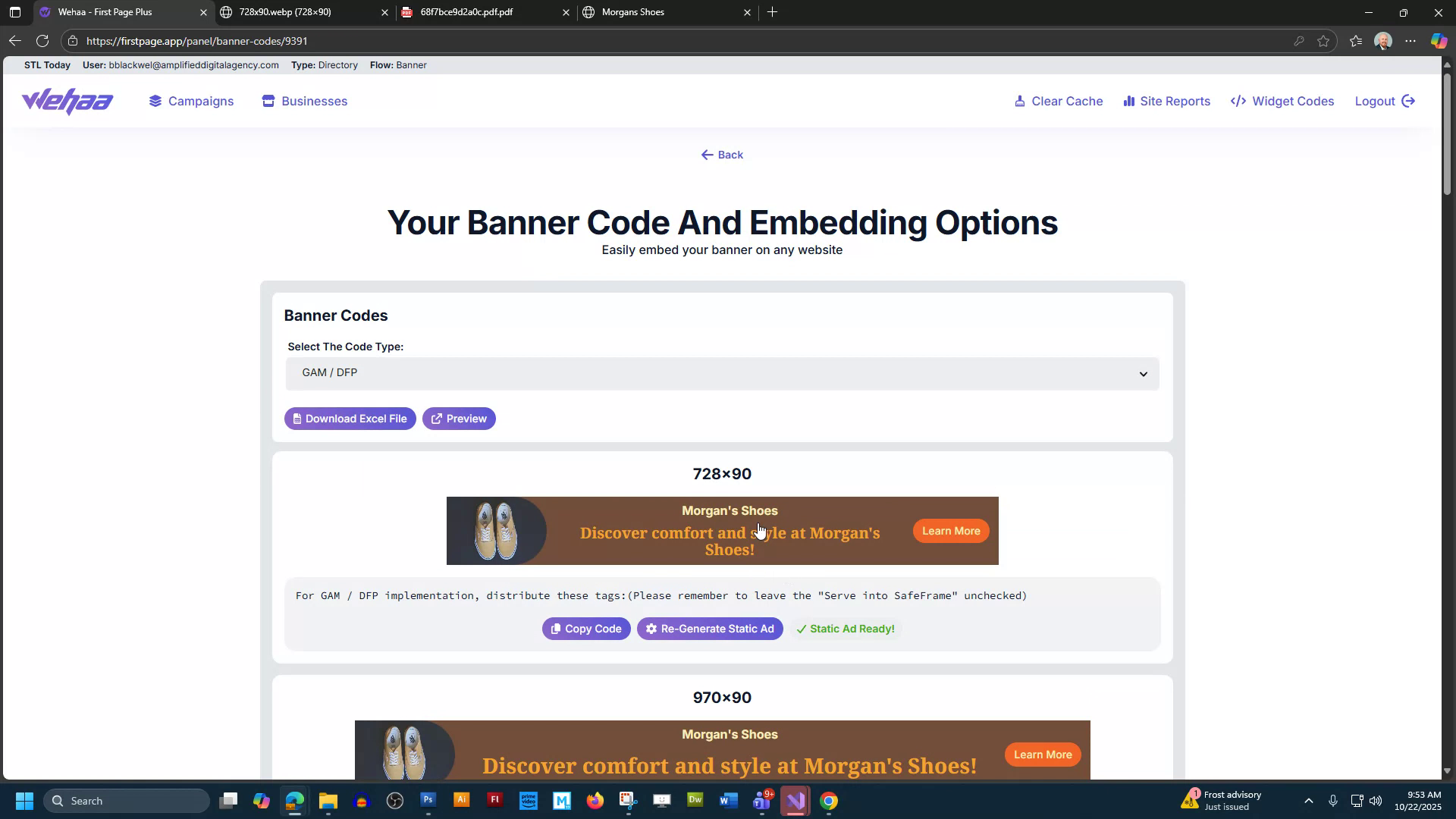
Task: Click the Widget Codes code icon
Action: pyautogui.click(x=1238, y=101)
